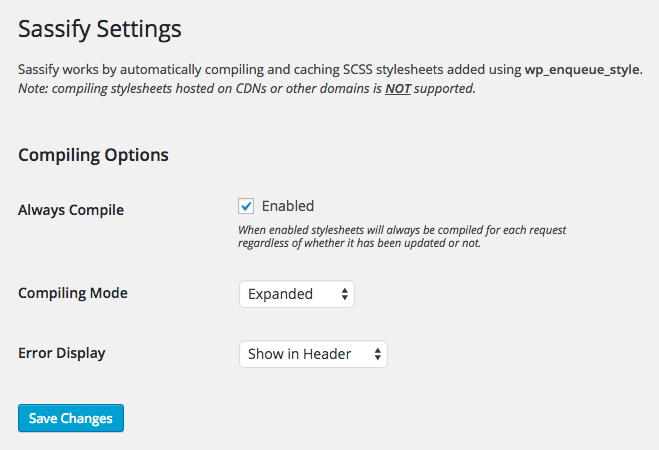
Task: Toggle the Always Compile Enabled checkbox
Action: 246,206
